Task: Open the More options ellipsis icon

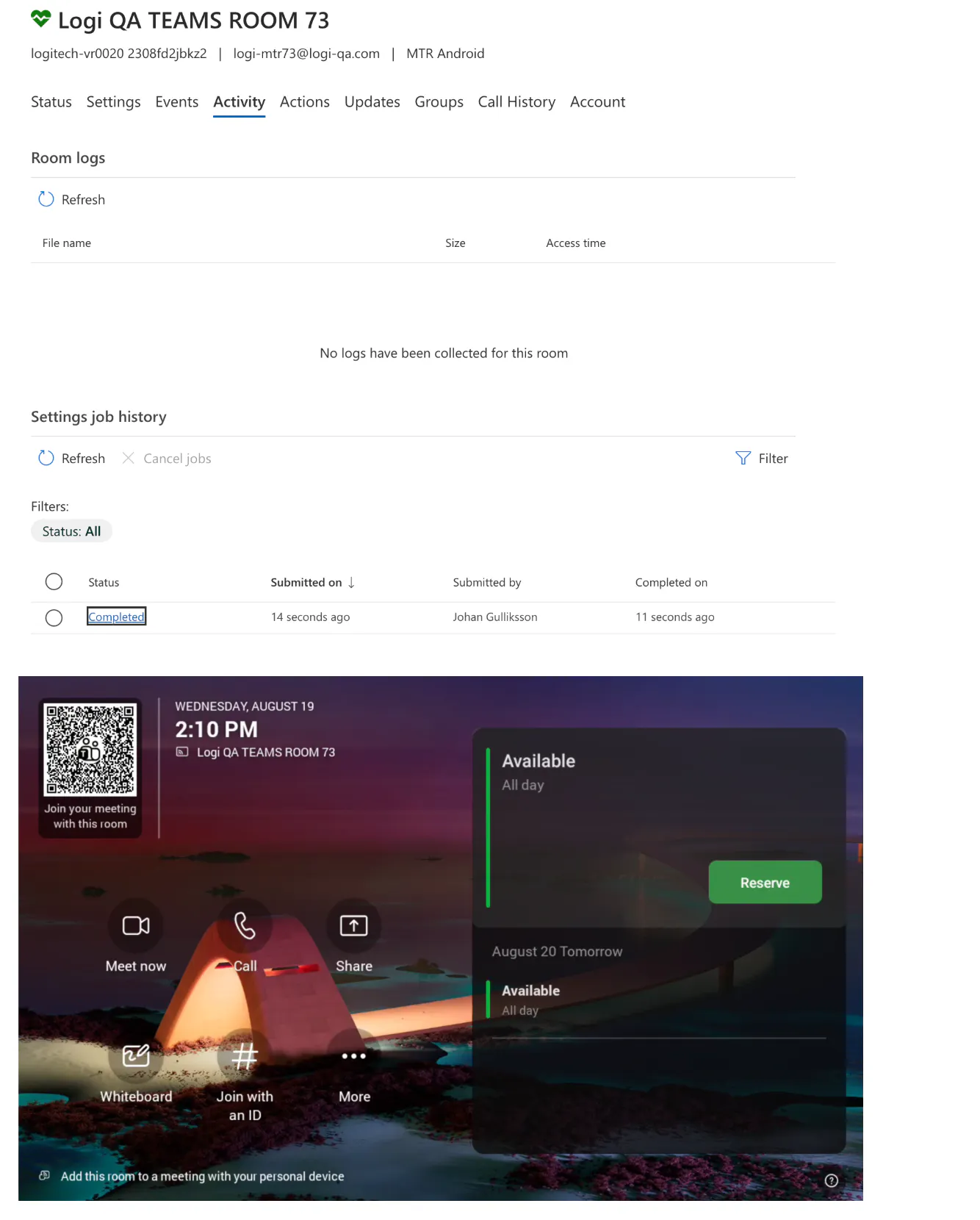Action: pos(353,1056)
